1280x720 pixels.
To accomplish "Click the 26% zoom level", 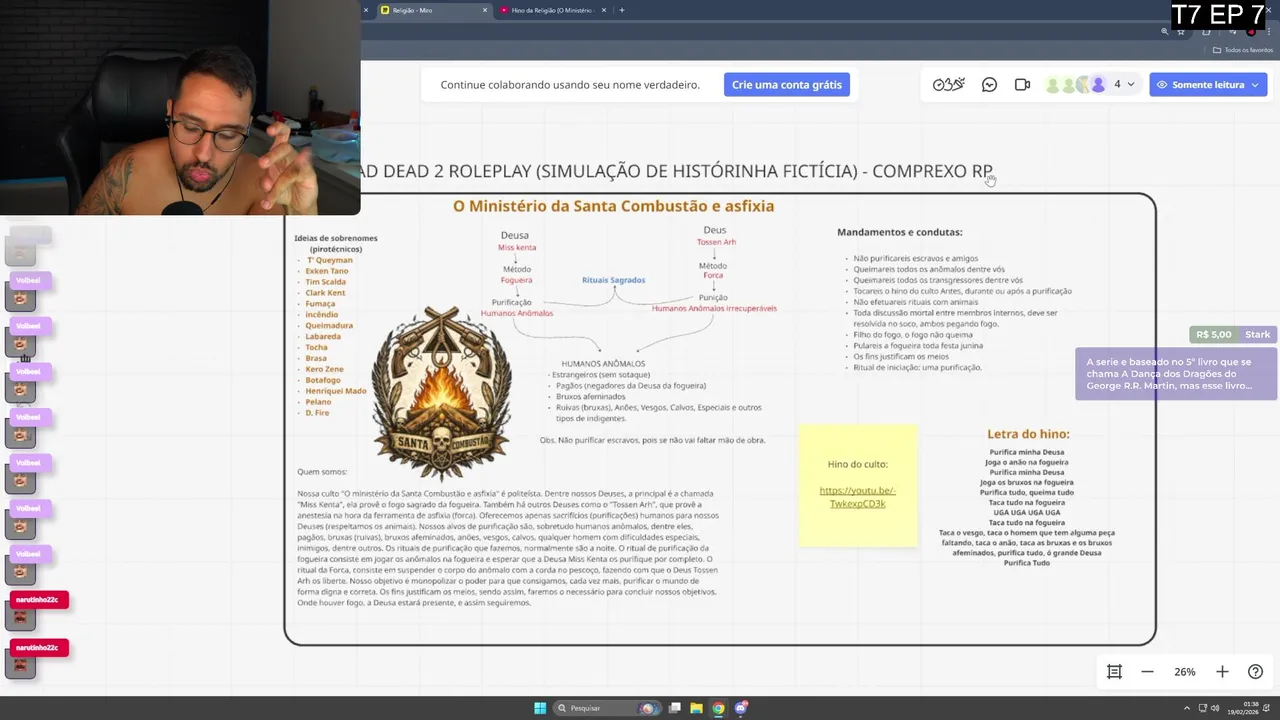I will pos(1184,672).
